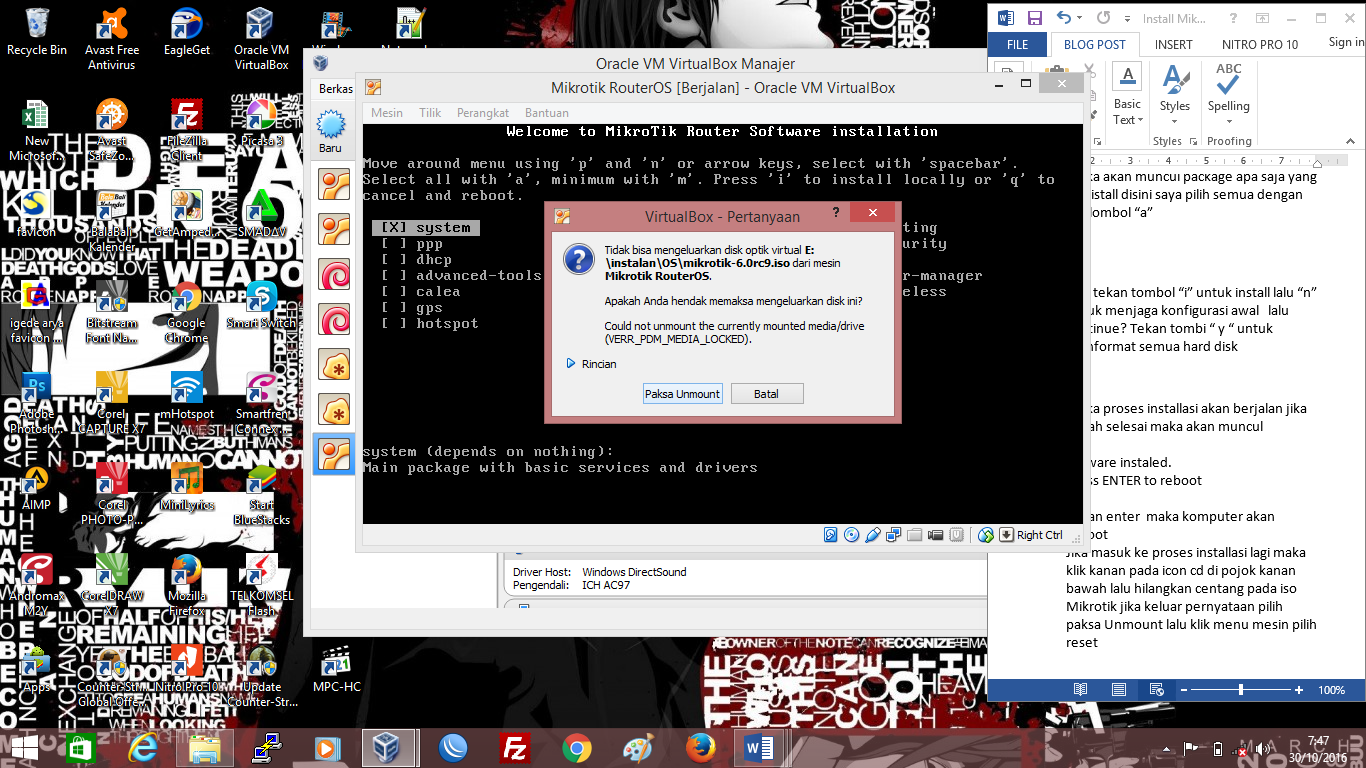The width and height of the screenshot is (1366, 768).
Task: Click the network adapters status icon
Action: (894, 535)
